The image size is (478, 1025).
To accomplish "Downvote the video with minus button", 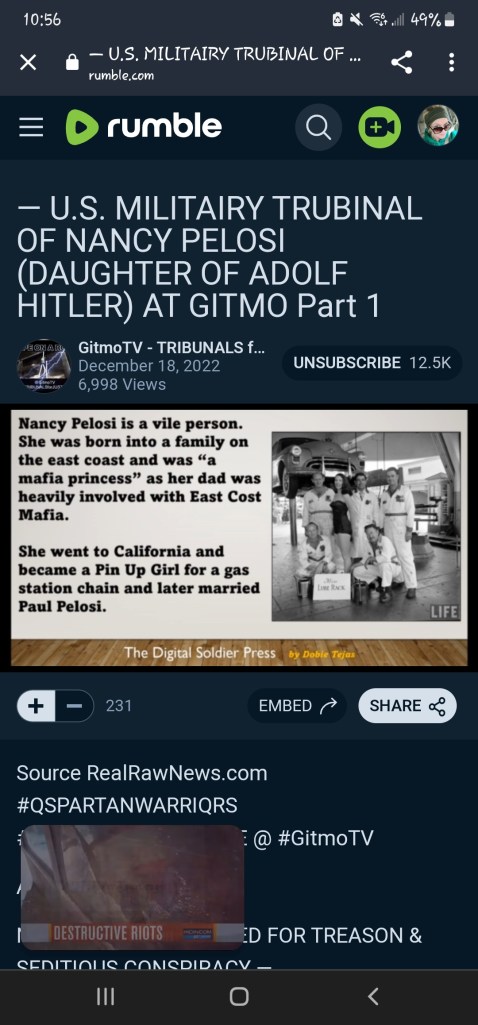I will click(x=75, y=706).
